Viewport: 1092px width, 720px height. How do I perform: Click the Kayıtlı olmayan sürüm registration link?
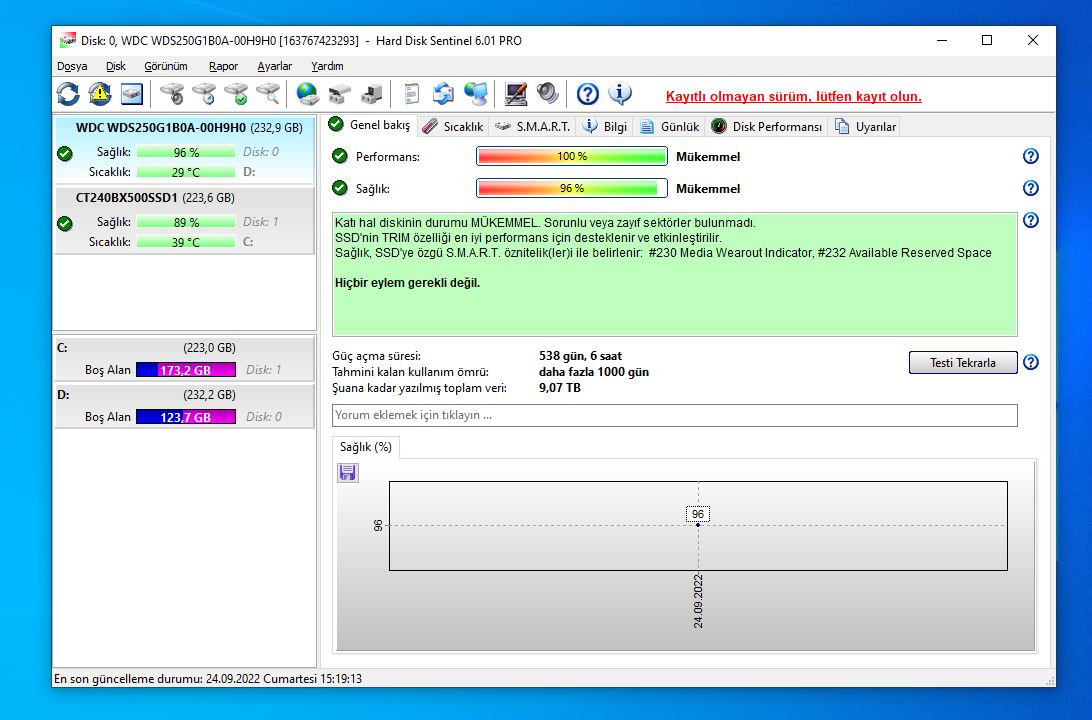tap(793, 96)
